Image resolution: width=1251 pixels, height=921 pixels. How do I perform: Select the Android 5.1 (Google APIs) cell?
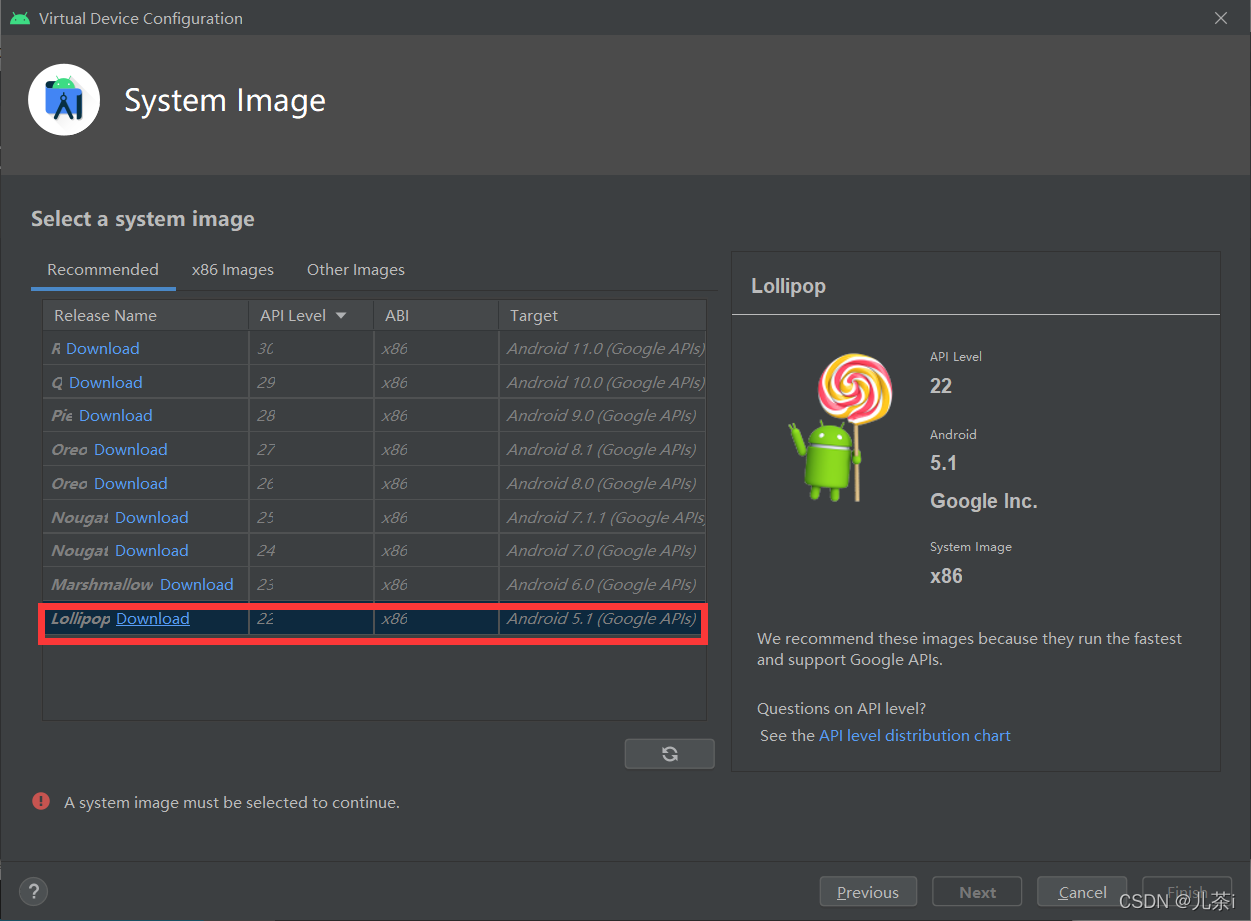(602, 619)
